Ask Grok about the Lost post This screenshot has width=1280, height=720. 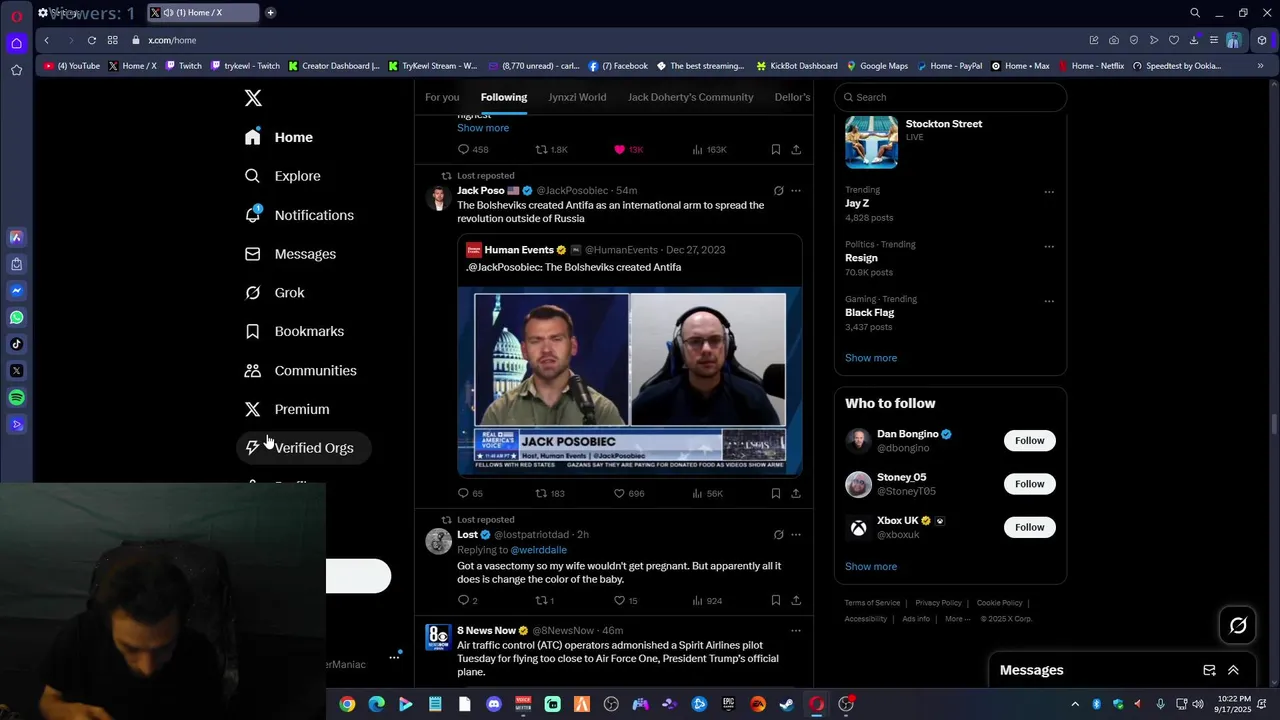coord(778,534)
